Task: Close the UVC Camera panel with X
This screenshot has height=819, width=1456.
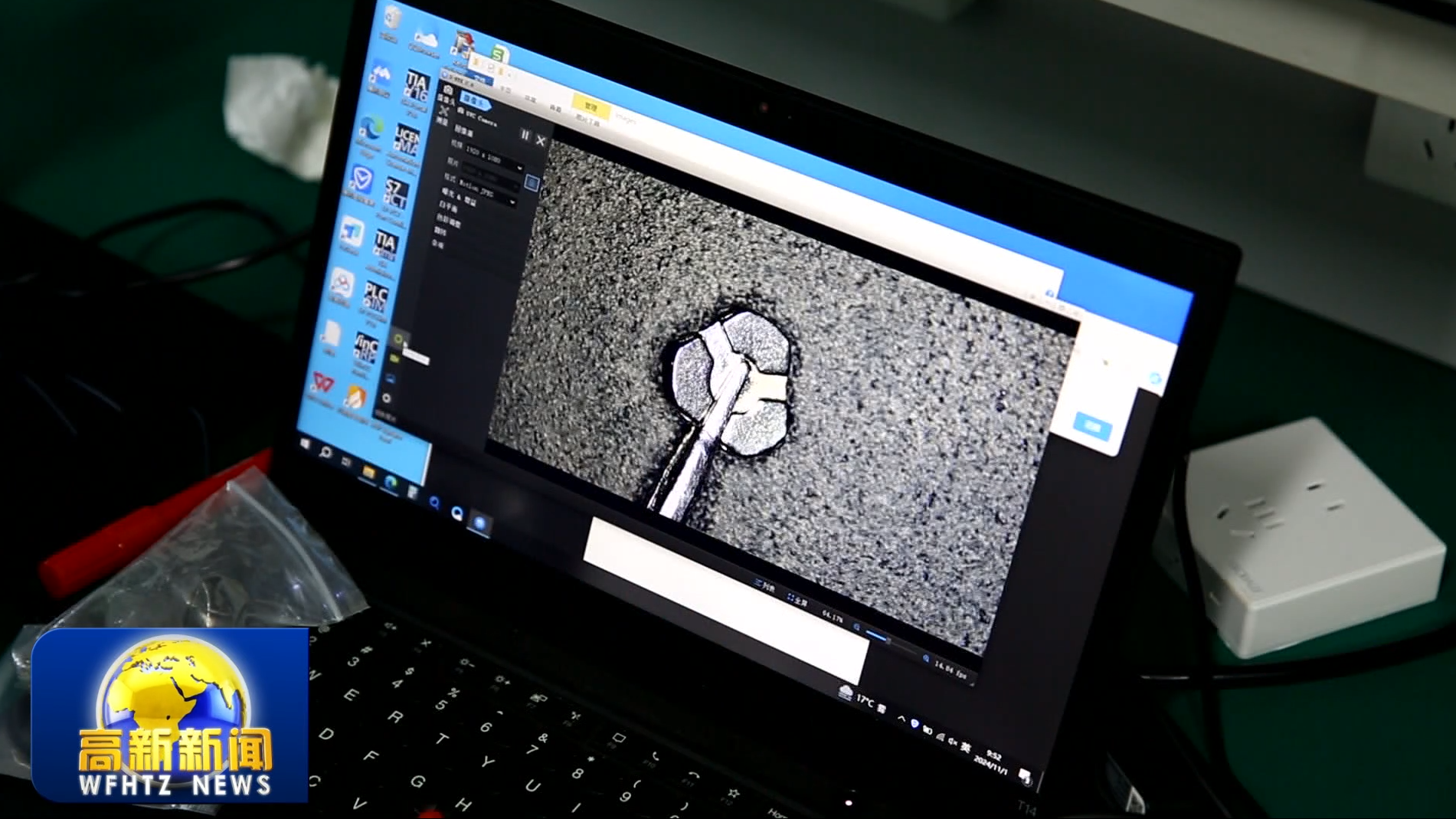Action: pyautogui.click(x=541, y=140)
